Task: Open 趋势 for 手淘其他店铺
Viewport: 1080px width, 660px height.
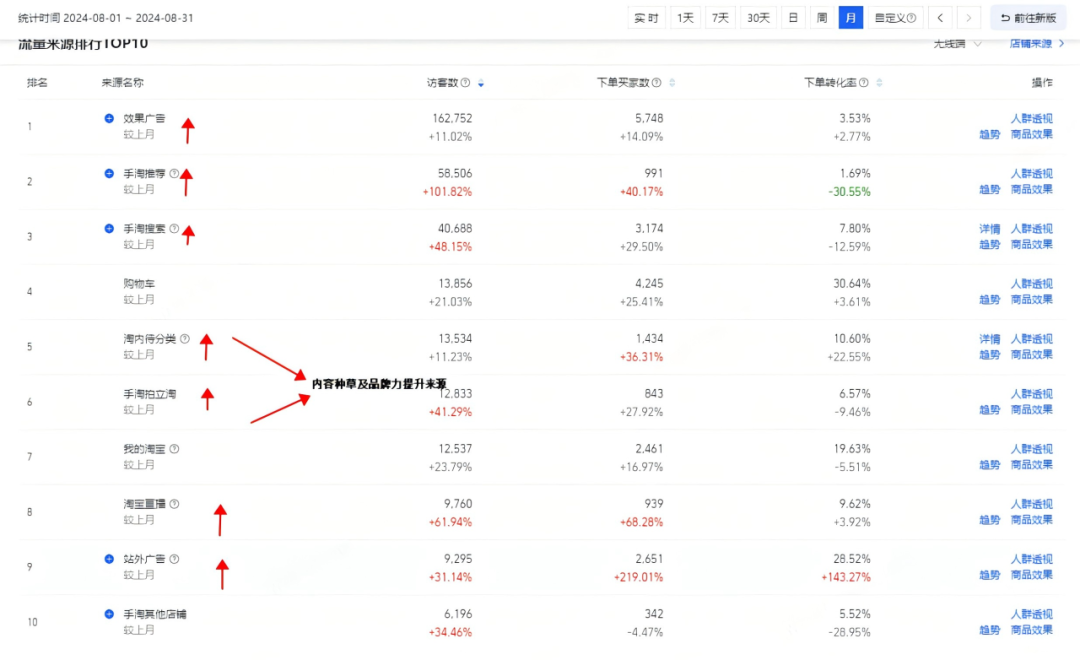Action: point(989,630)
